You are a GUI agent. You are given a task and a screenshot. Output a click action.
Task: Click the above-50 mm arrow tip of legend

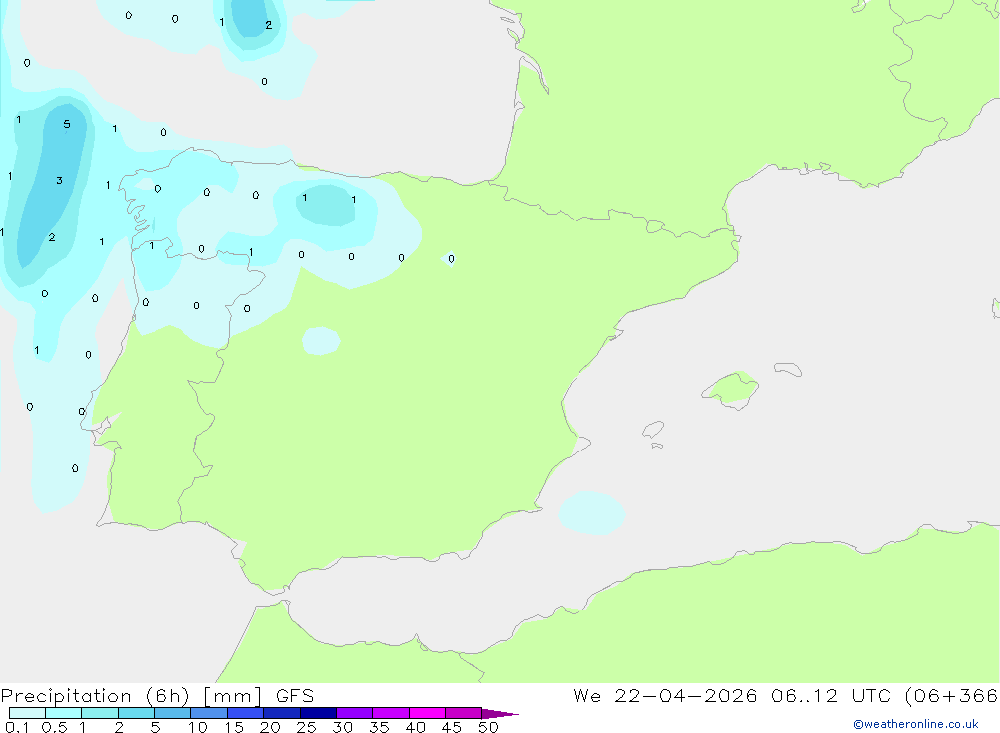(x=499, y=714)
